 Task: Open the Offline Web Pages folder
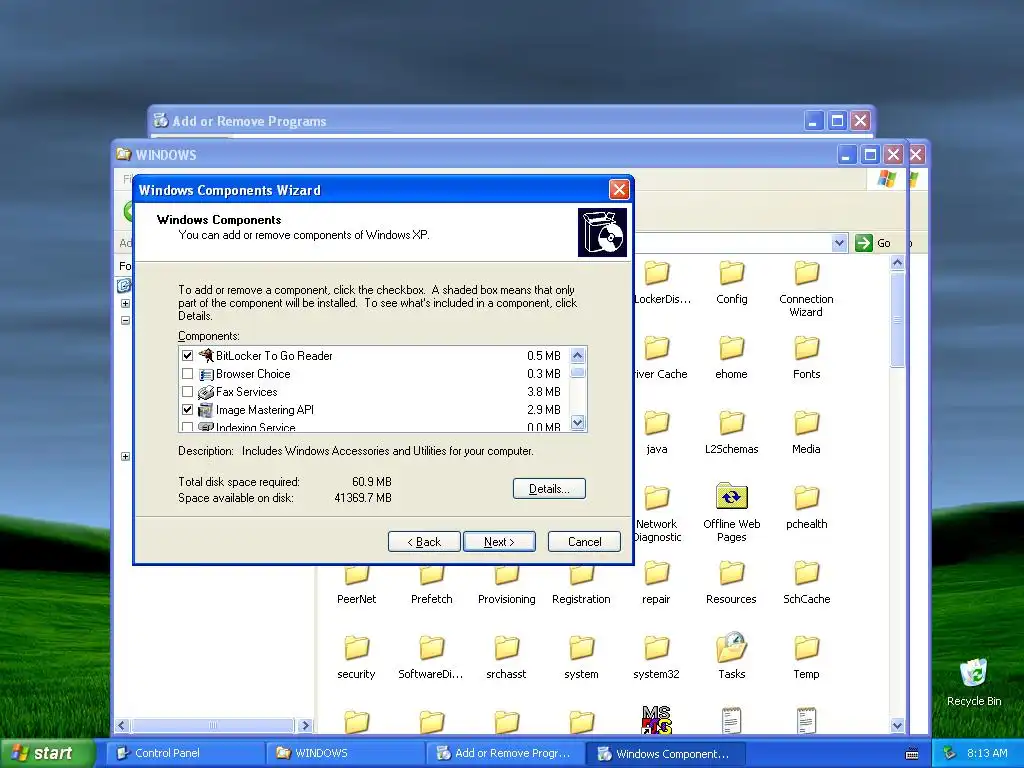pos(731,498)
